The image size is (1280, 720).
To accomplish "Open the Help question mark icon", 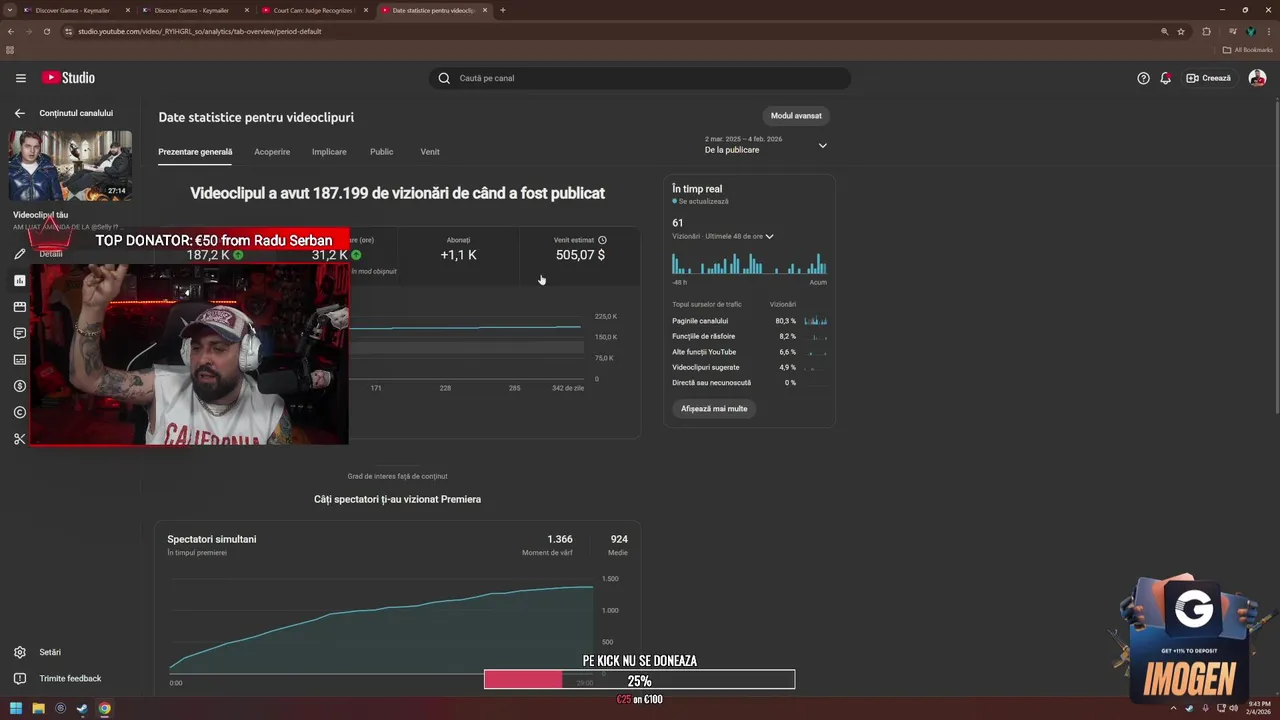I will click(x=1143, y=78).
